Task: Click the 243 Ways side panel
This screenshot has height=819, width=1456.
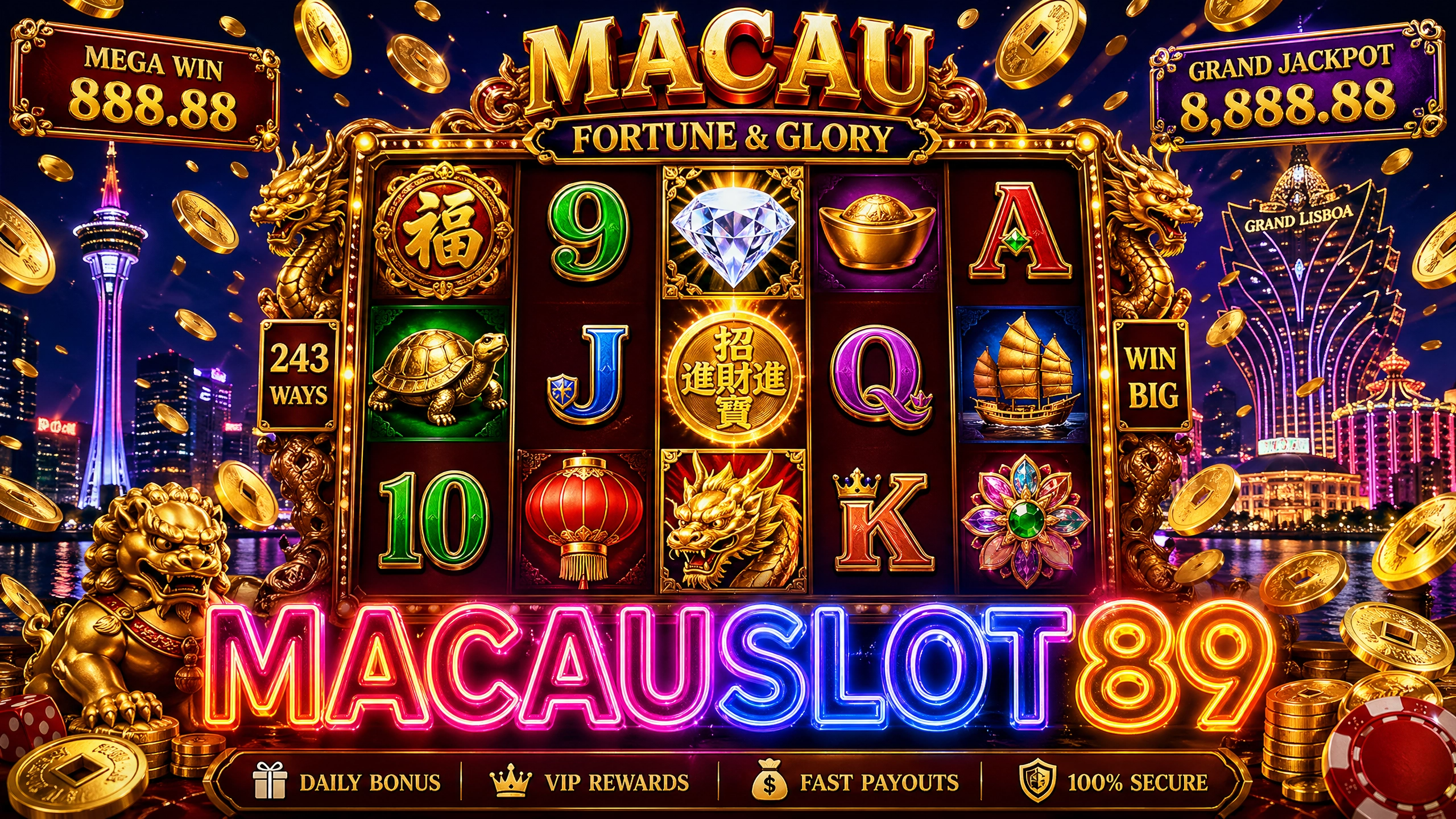Action: [299, 375]
